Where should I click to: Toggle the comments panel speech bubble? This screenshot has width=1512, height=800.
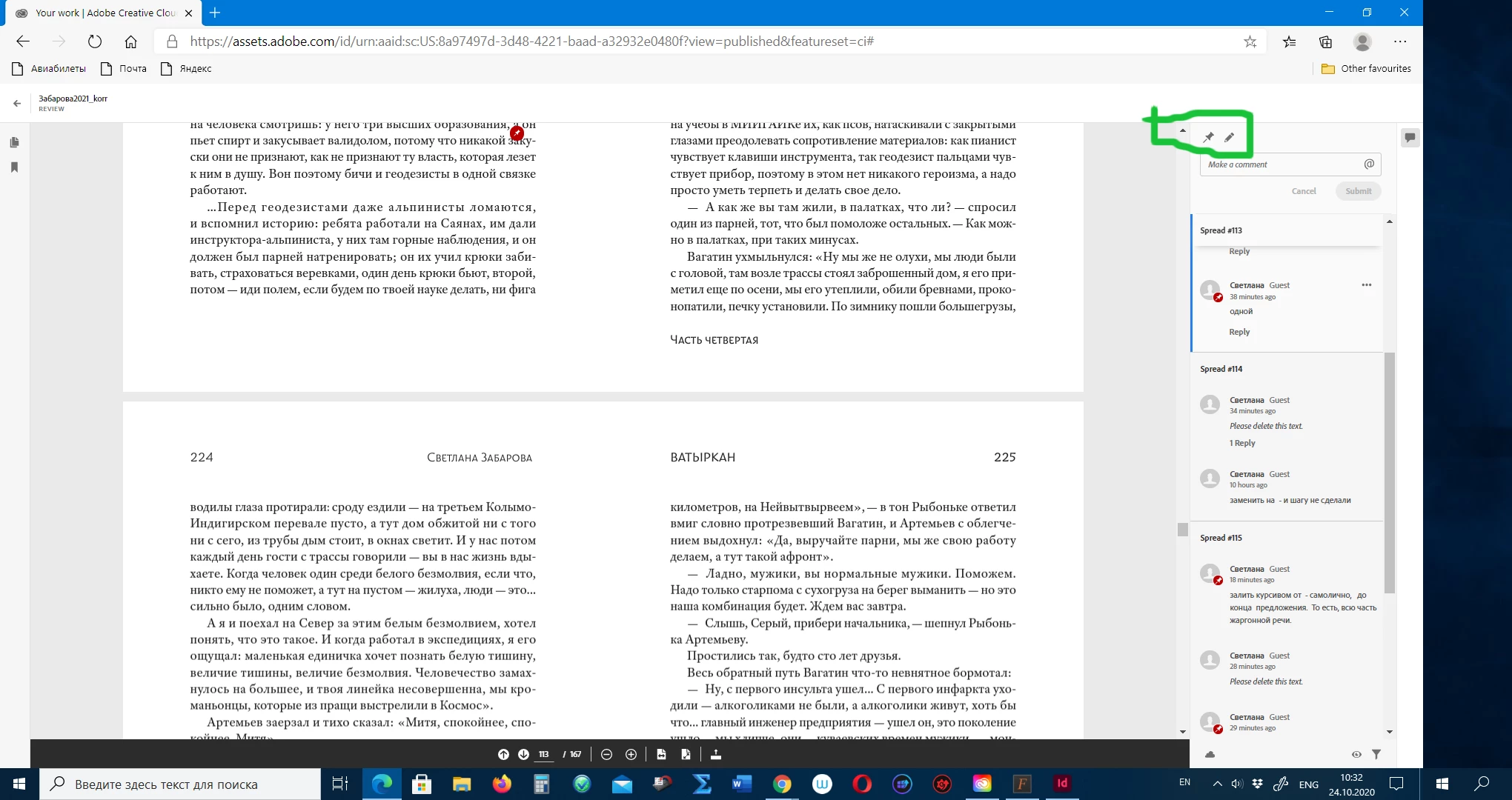(1410, 137)
